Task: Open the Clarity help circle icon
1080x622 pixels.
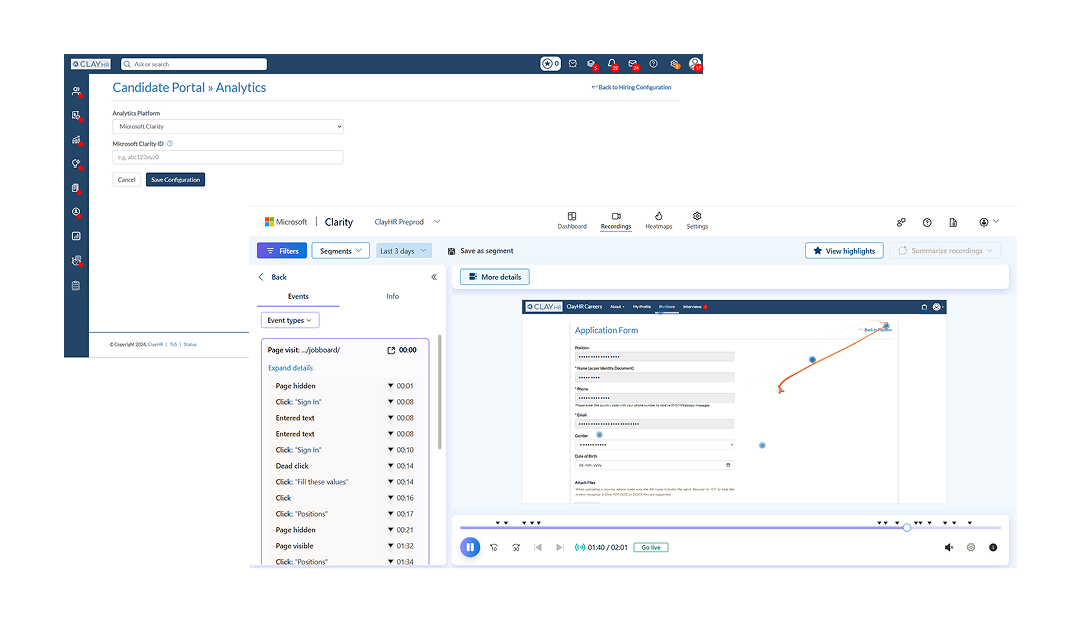Action: pos(927,222)
